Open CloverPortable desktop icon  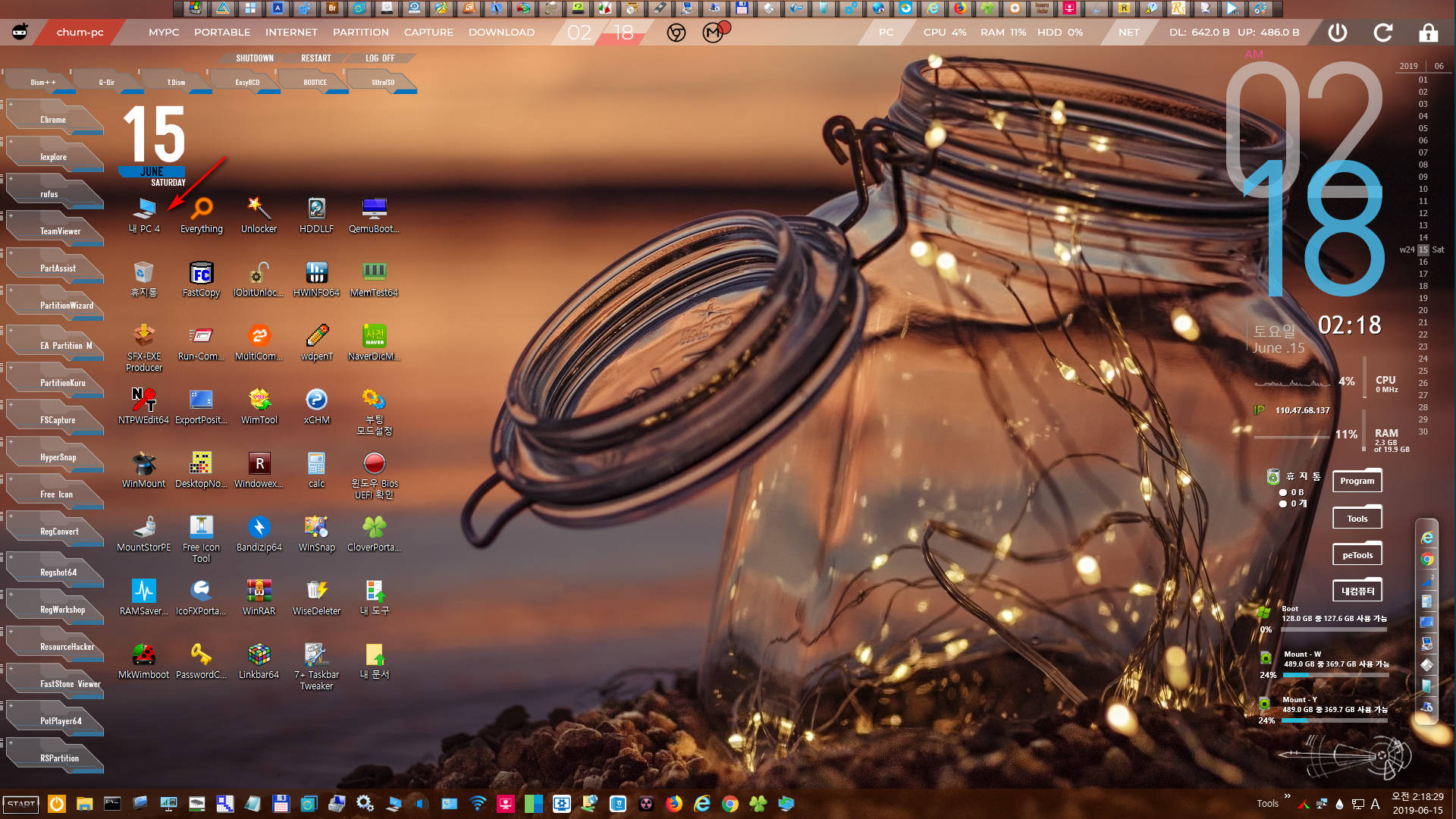(374, 533)
